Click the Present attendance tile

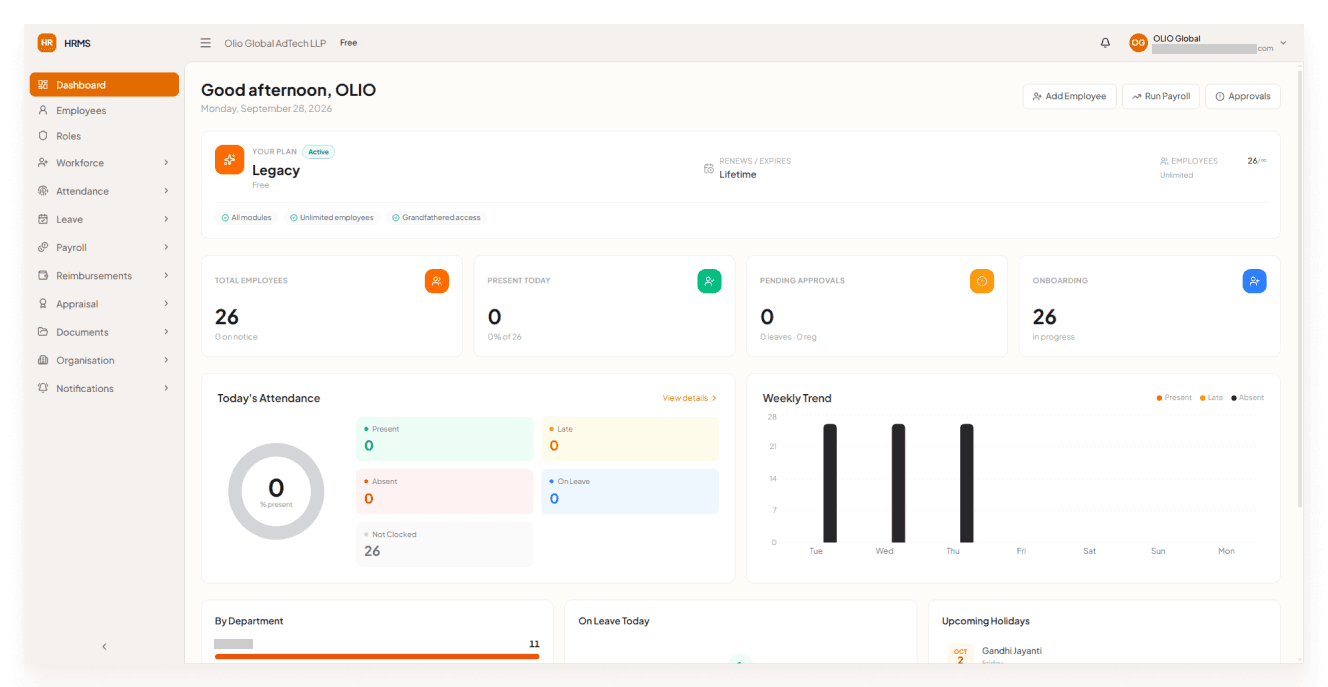click(445, 439)
